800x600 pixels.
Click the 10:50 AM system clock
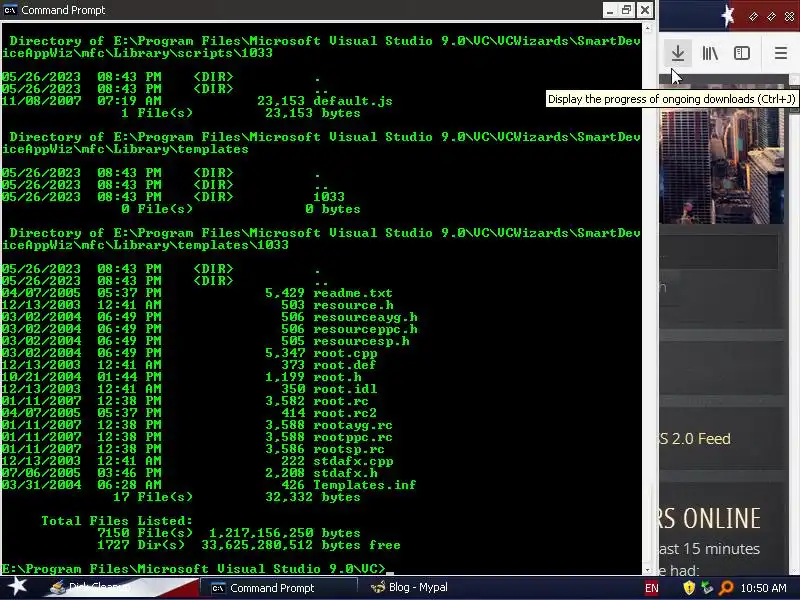pos(763,588)
